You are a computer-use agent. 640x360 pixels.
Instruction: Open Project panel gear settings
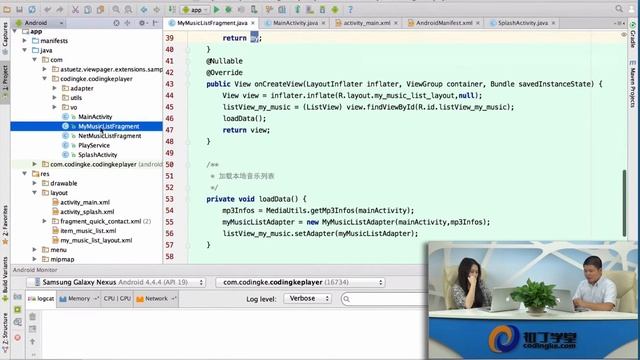142,23
